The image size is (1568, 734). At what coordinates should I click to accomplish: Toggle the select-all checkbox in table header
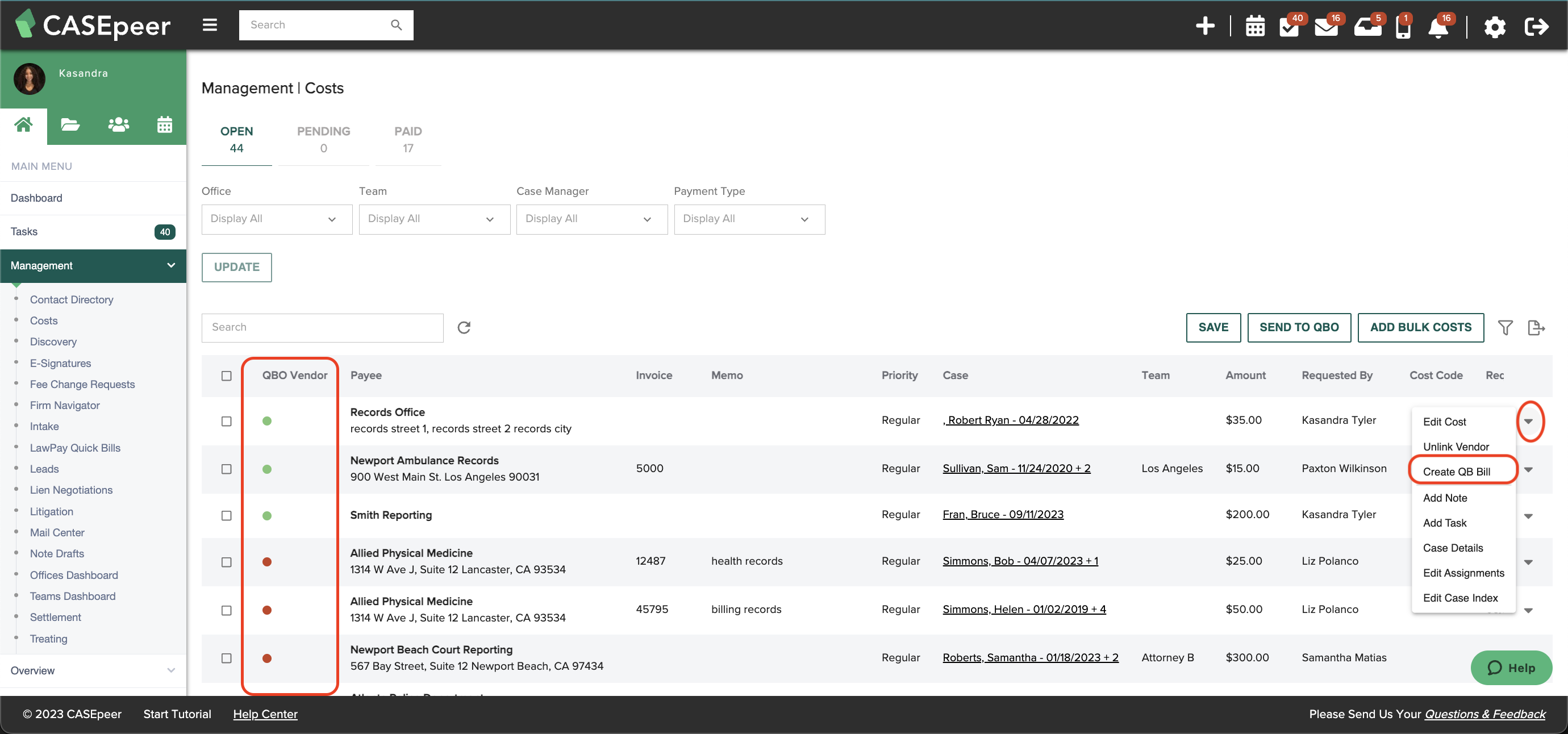point(227,376)
